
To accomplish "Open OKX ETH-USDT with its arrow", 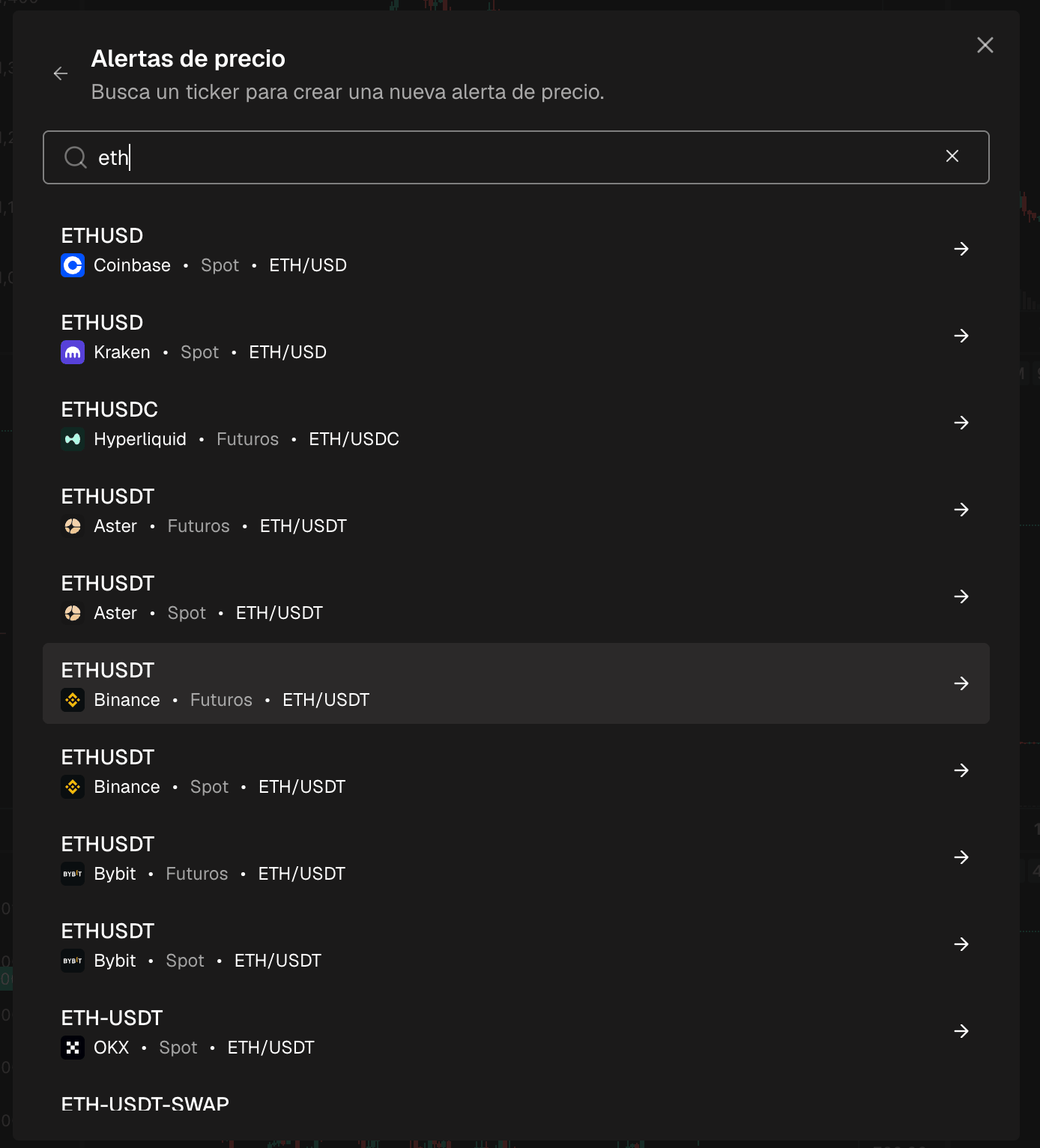I will 961,1031.
